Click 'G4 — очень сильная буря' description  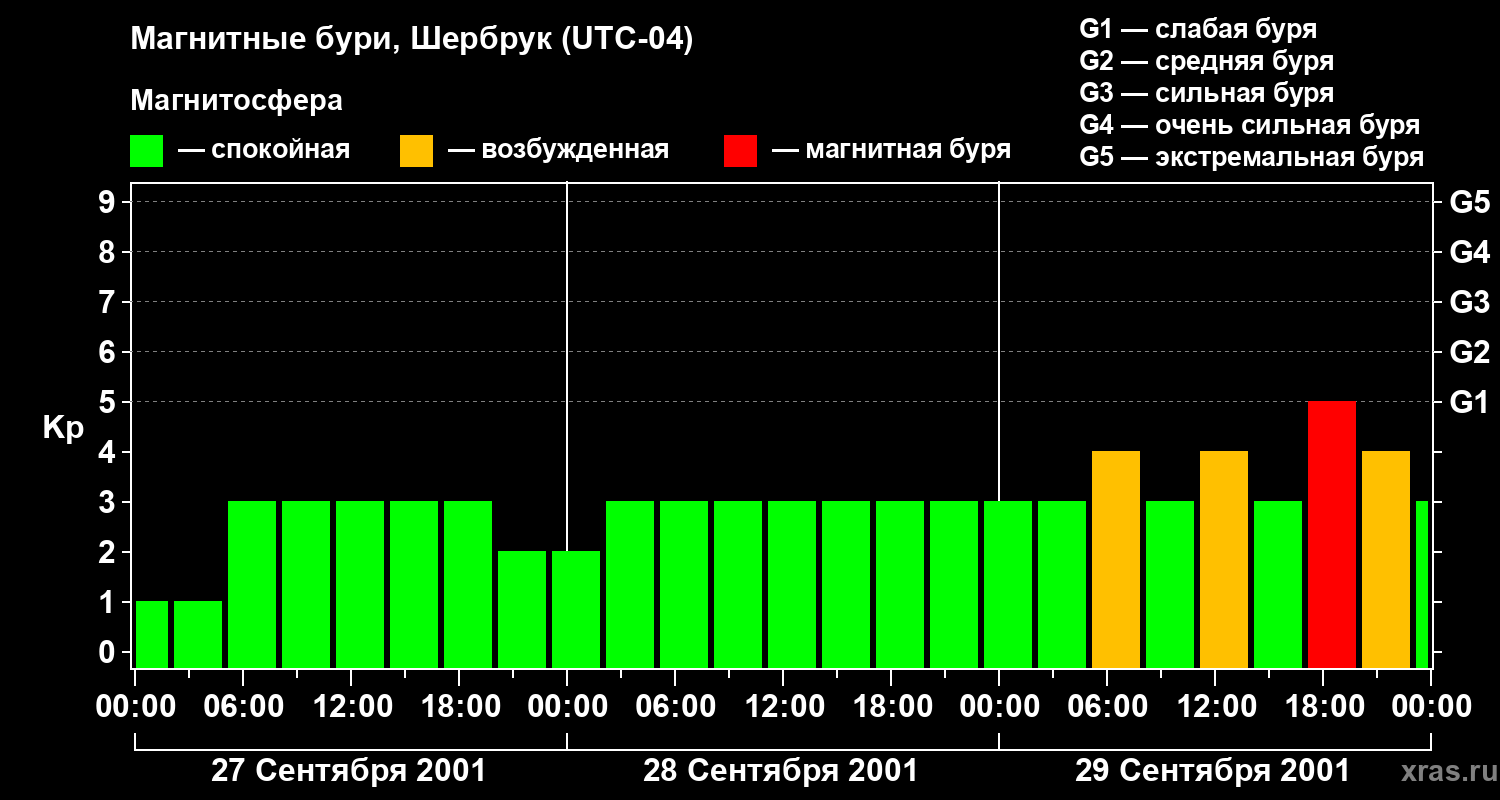[1249, 125]
